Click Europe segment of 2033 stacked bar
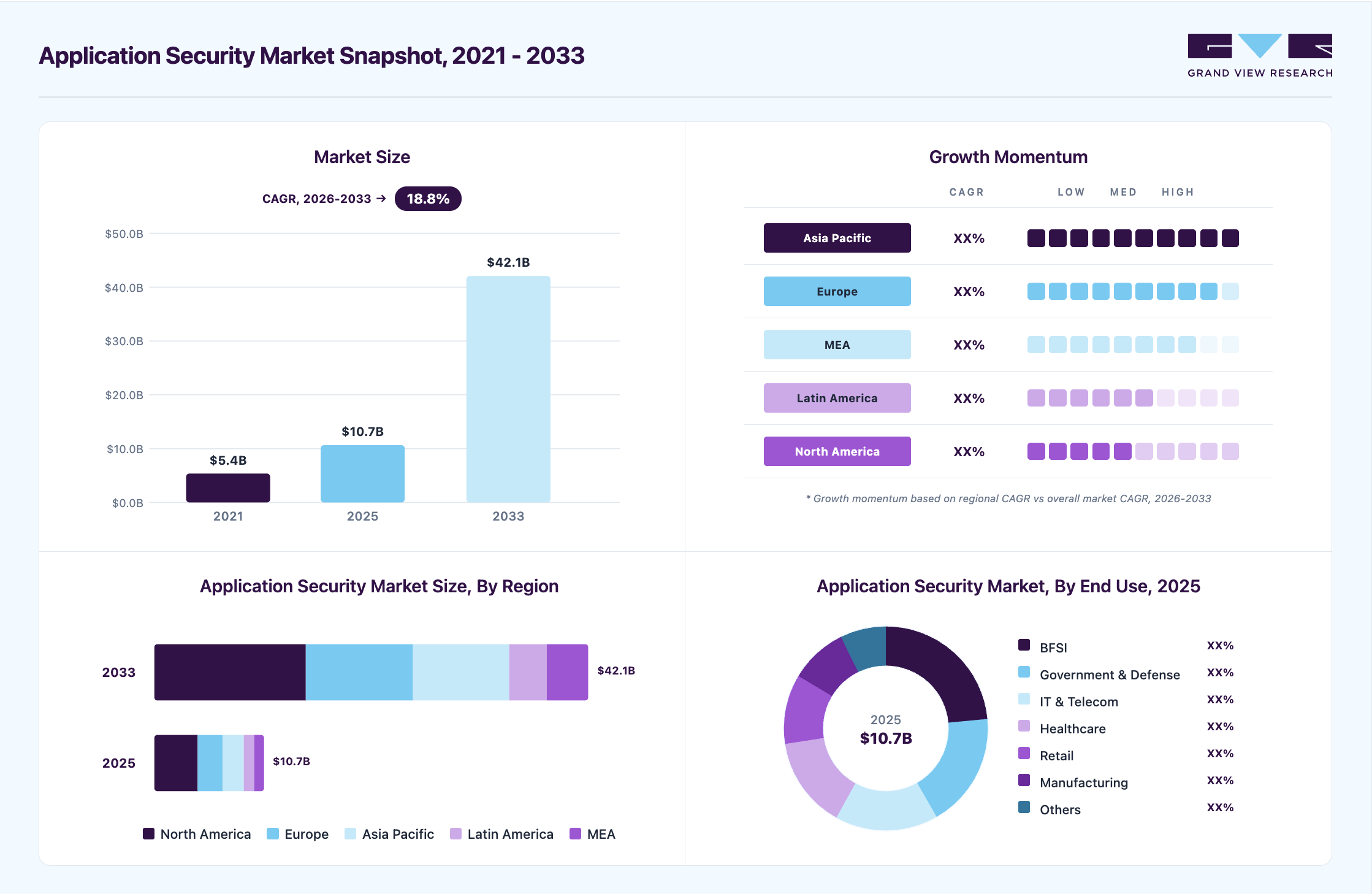This screenshot has width=1372, height=894. coord(359,672)
